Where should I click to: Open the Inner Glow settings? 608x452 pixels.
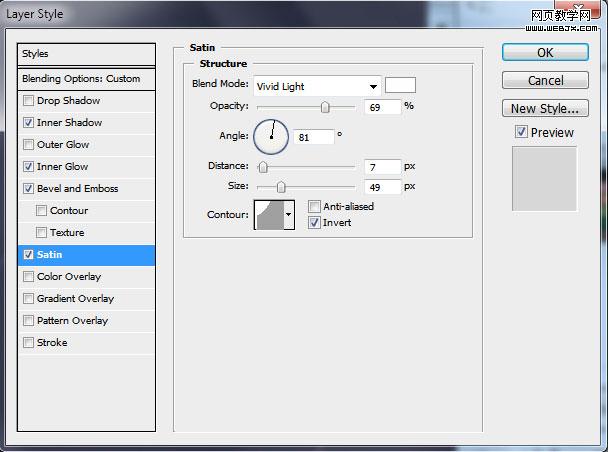62,167
